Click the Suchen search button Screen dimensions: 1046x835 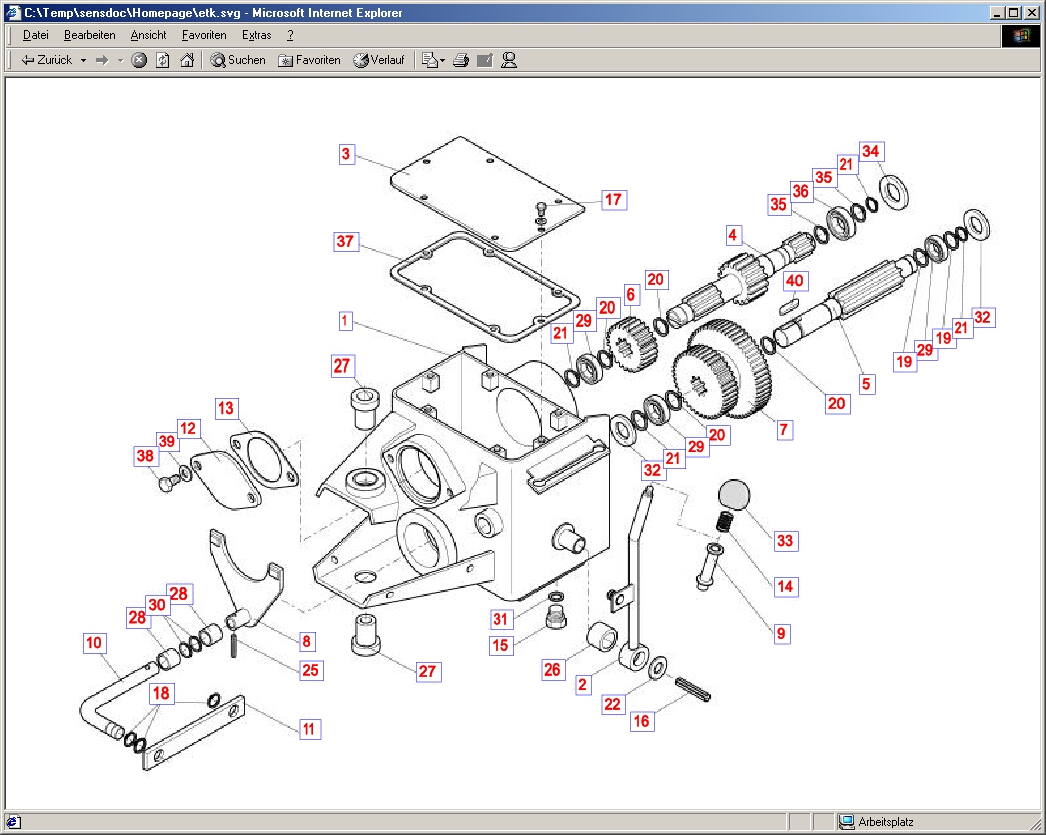tap(238, 60)
